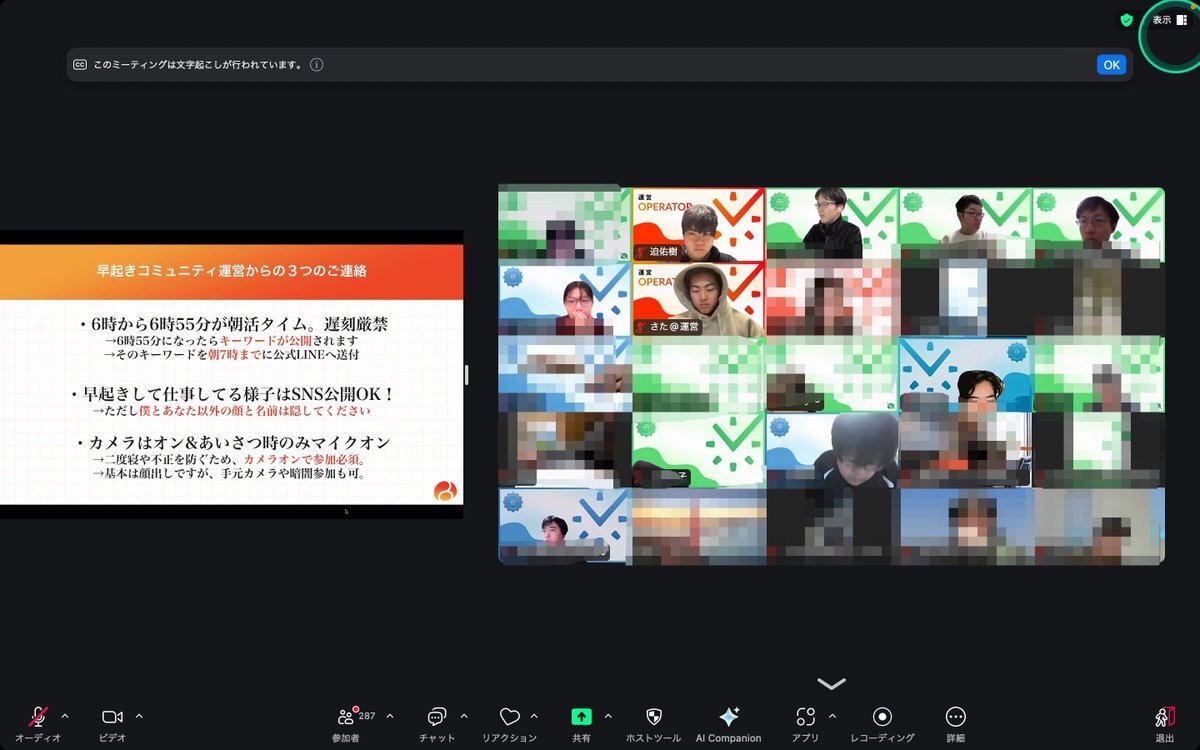Open the View layout menu
The image size is (1200, 750).
point(1169,20)
